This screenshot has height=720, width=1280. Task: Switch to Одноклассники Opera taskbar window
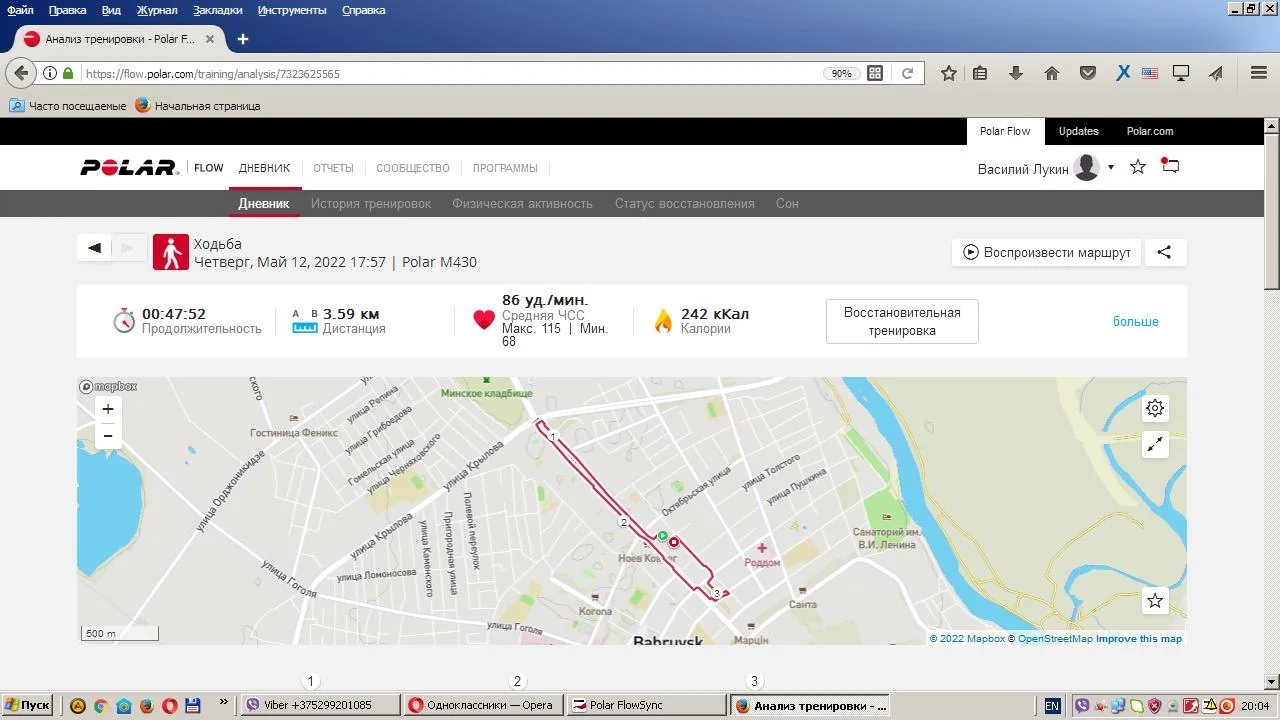tap(484, 705)
